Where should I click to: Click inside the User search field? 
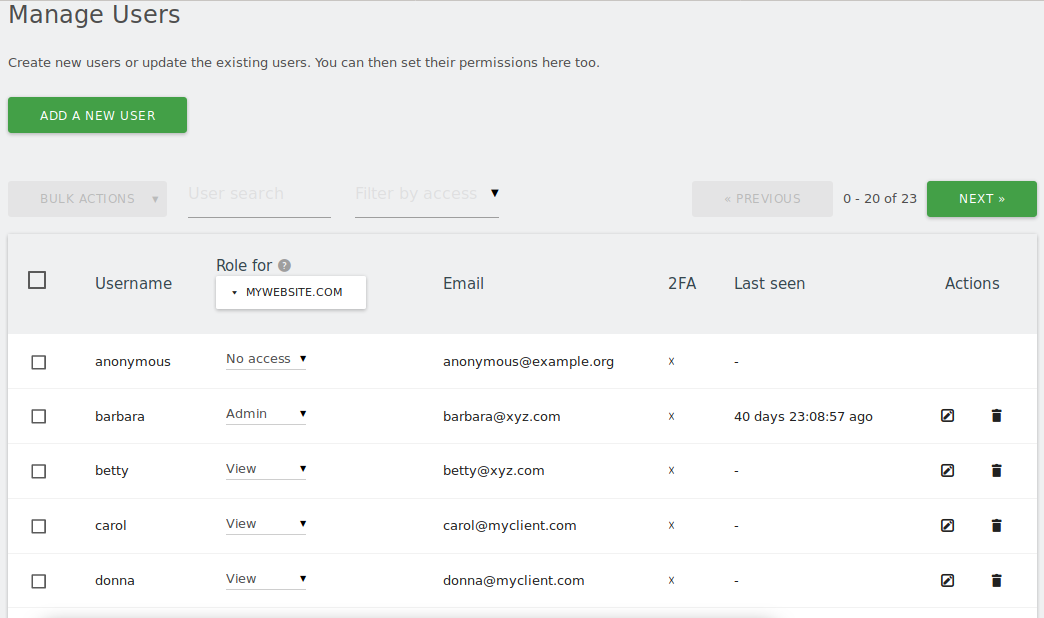(258, 193)
